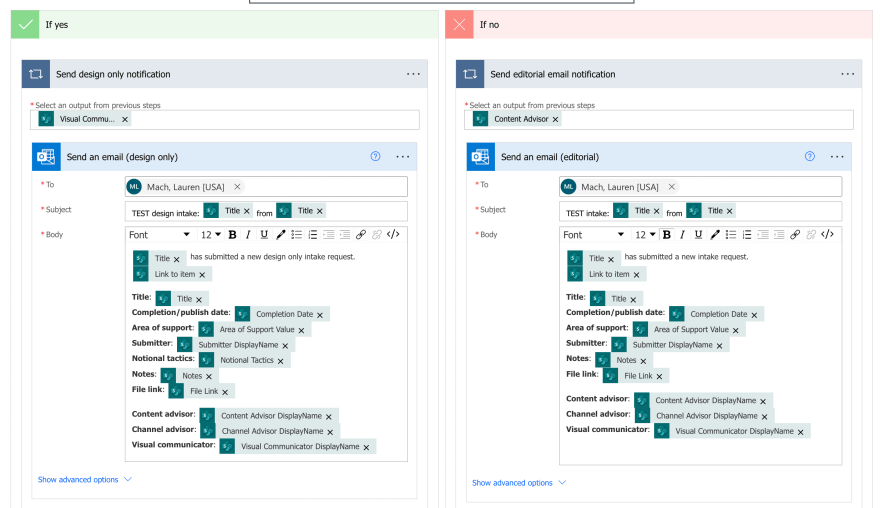The image size is (880, 508).
Task: Click the output selection field under editorial notification
Action: [659, 120]
